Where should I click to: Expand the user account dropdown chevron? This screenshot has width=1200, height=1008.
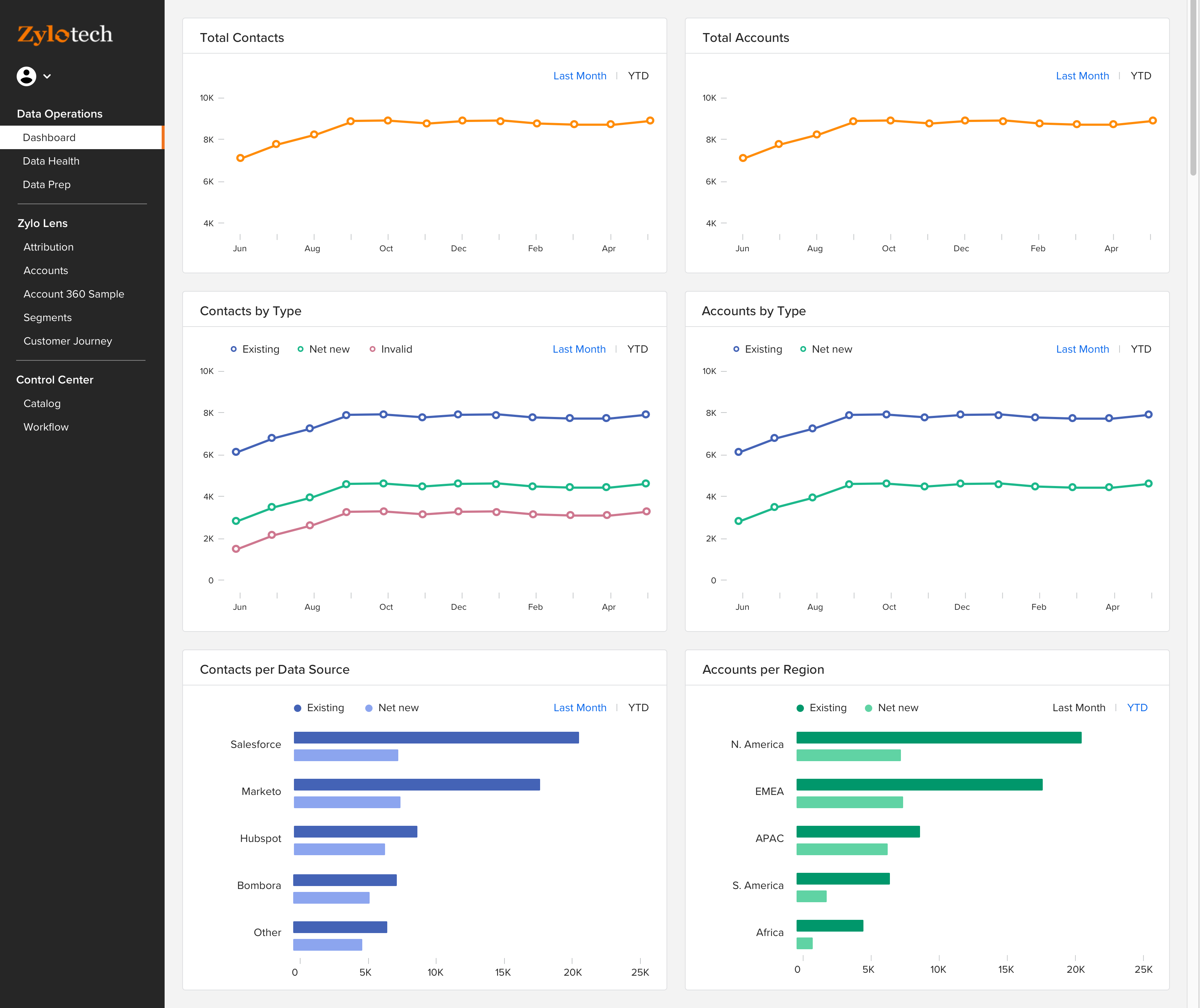pos(47,76)
